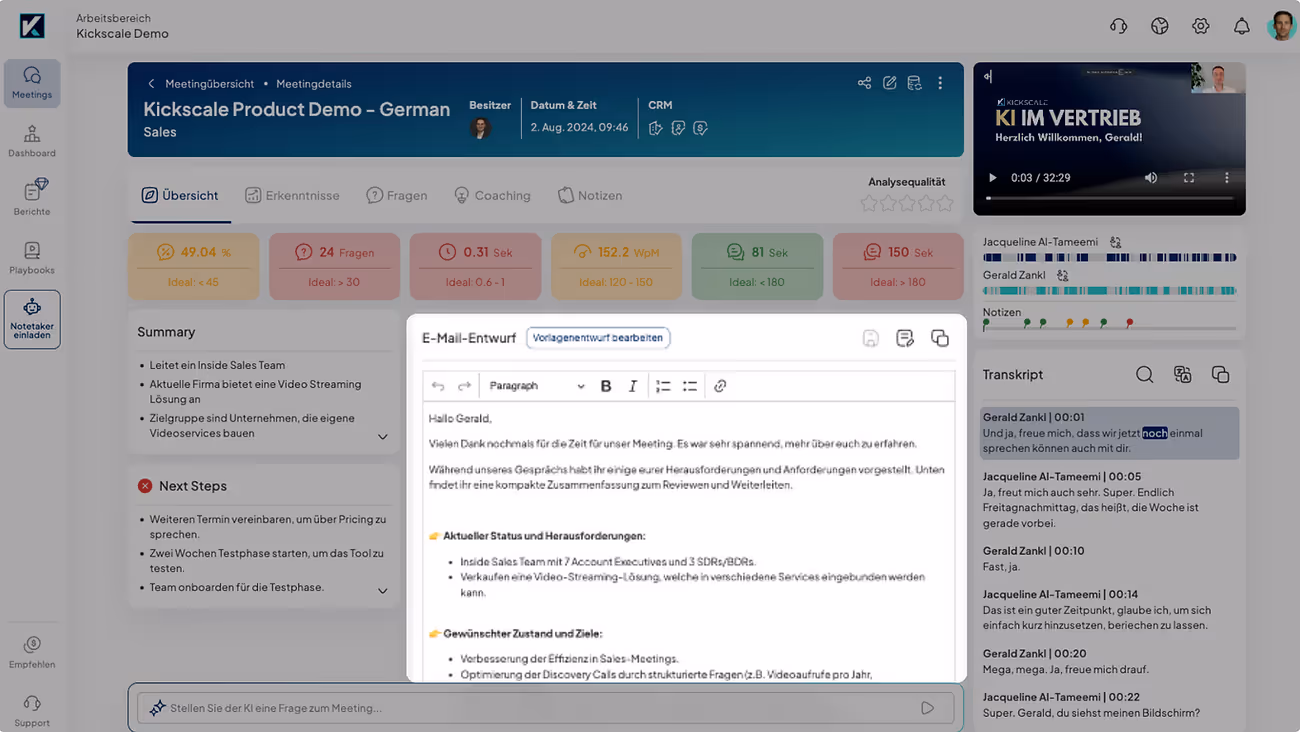Copy the E-Mail-Entwurf content
The height and width of the screenshot is (732, 1300).
(940, 338)
